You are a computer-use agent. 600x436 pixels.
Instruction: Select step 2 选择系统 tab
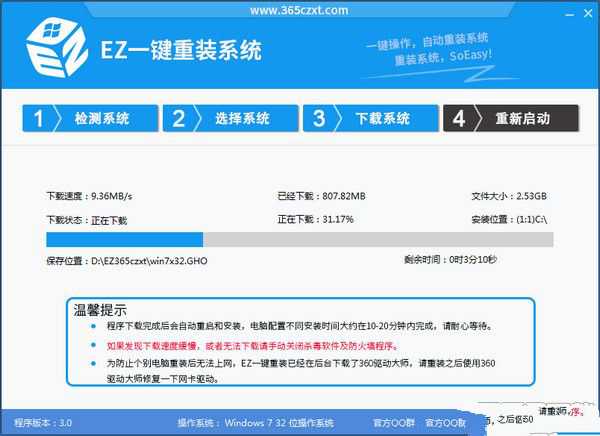[x=242, y=119]
